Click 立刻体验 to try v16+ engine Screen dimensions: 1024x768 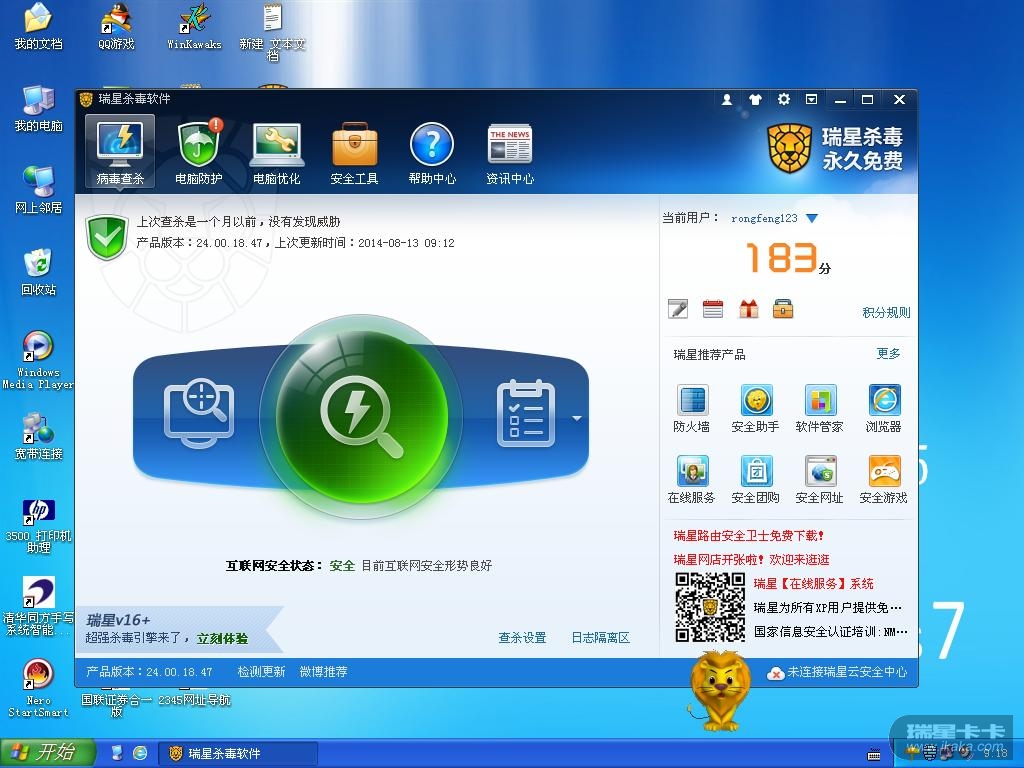click(223, 639)
